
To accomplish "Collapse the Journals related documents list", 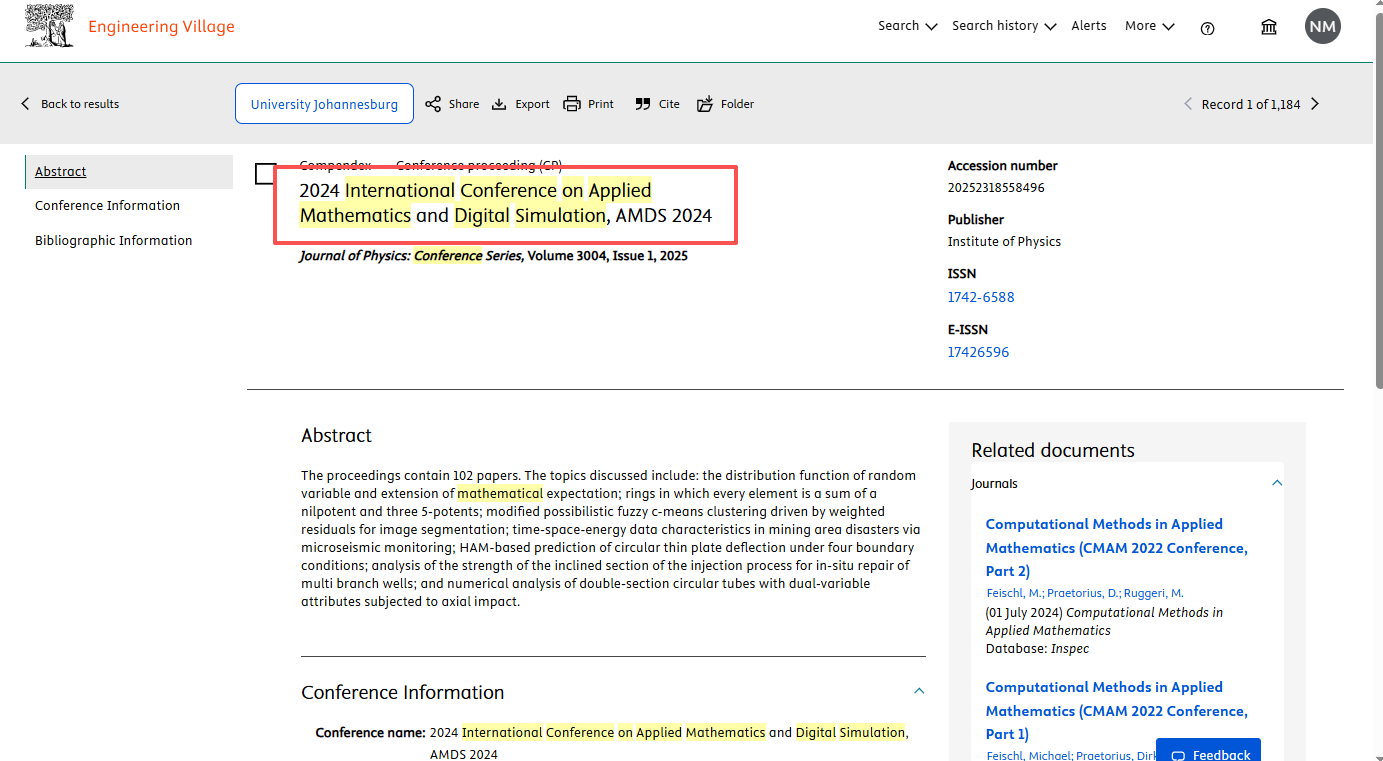I will (x=1277, y=483).
